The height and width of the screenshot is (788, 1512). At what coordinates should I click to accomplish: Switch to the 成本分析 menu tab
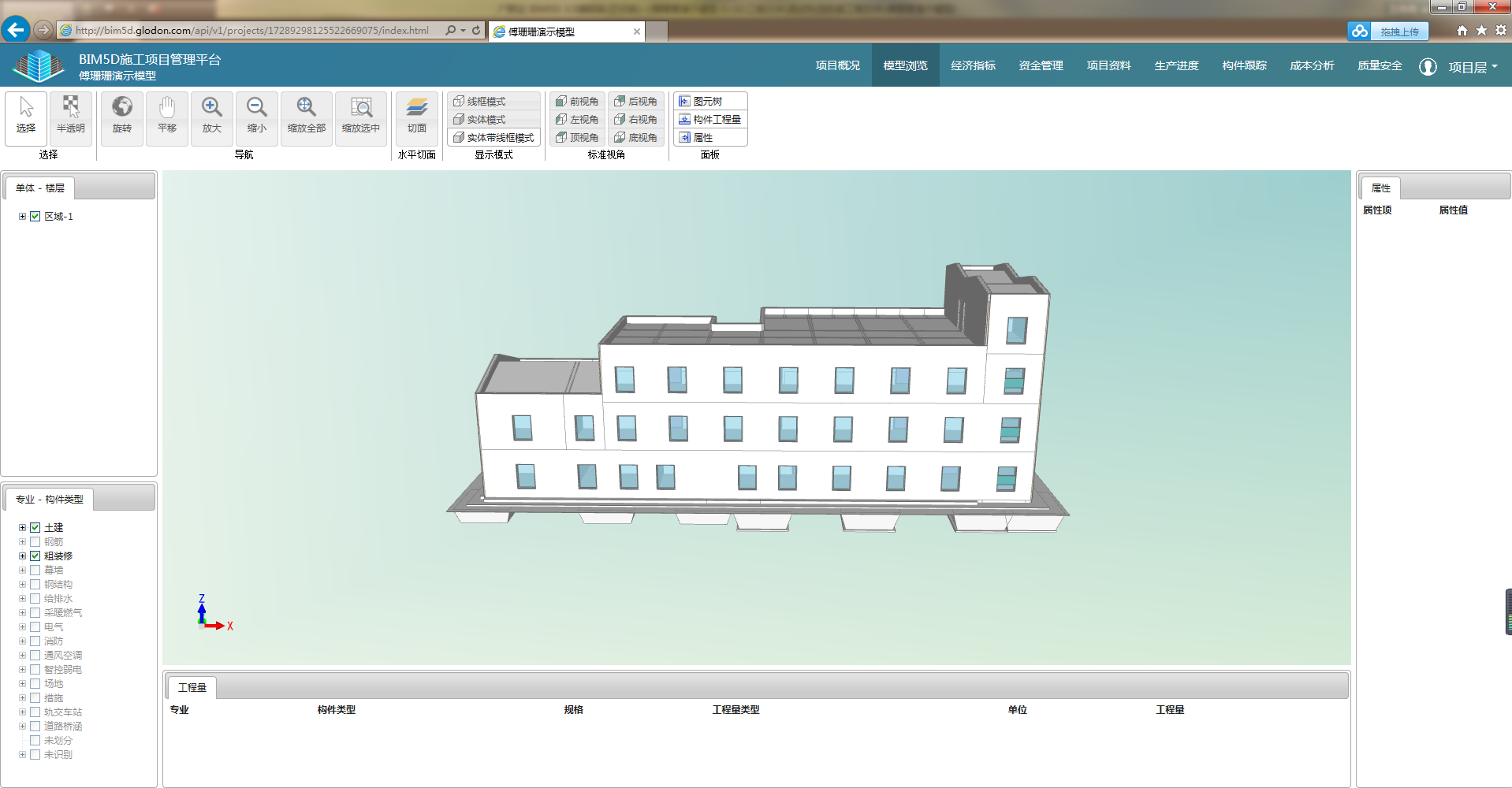(x=1311, y=65)
